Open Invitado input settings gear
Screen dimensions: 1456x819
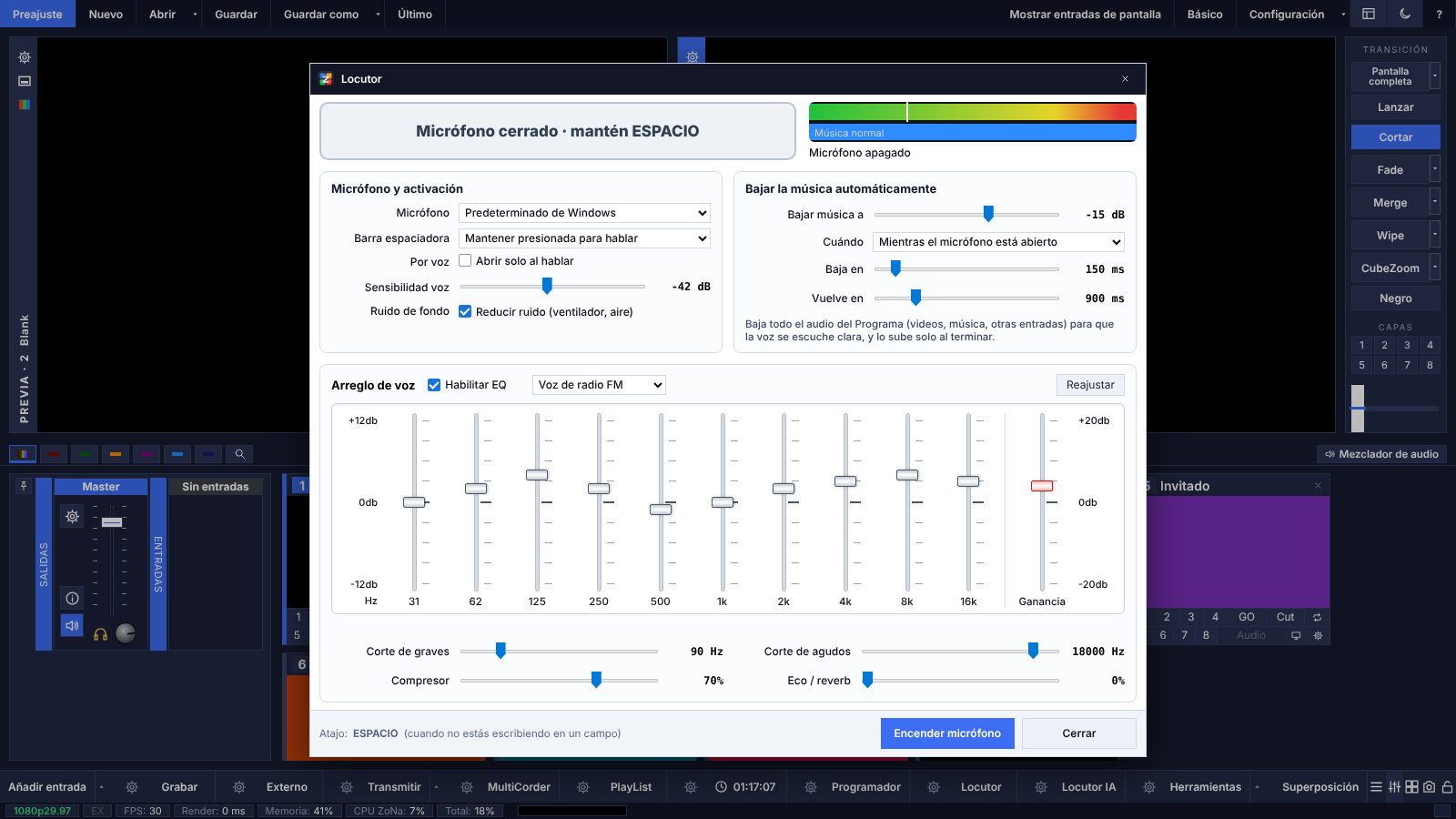click(1318, 635)
